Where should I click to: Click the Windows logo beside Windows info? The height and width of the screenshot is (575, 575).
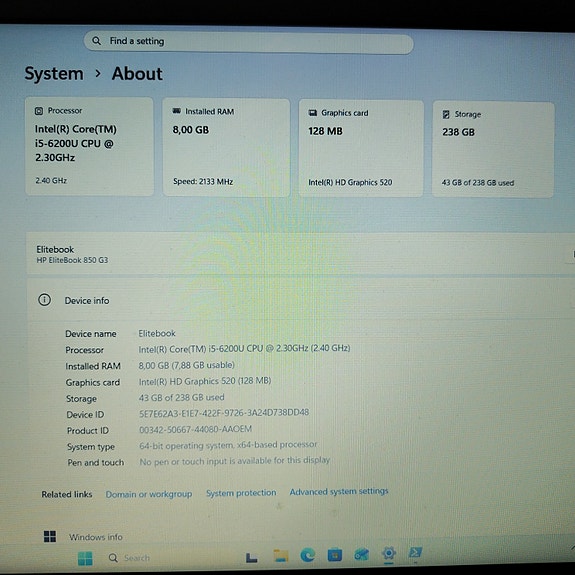(x=50, y=536)
